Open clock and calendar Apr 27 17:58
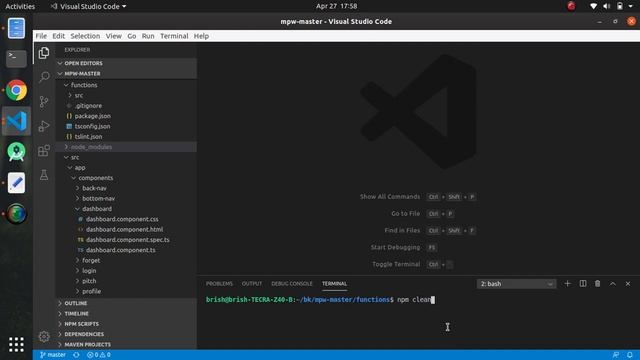640x360 pixels. 336,6
